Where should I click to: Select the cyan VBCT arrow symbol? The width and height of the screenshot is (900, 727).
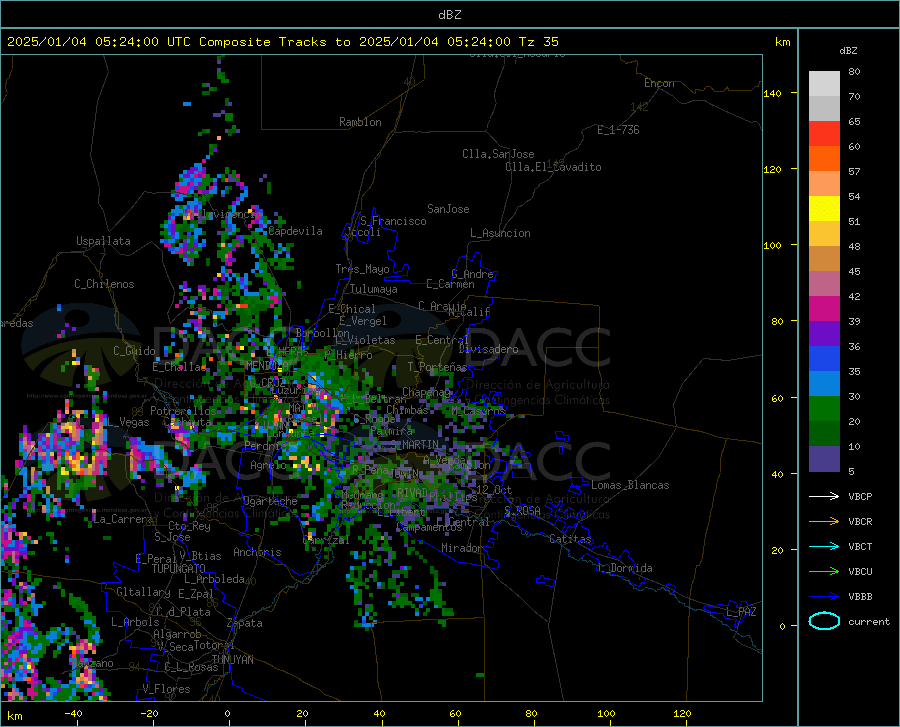coord(824,546)
